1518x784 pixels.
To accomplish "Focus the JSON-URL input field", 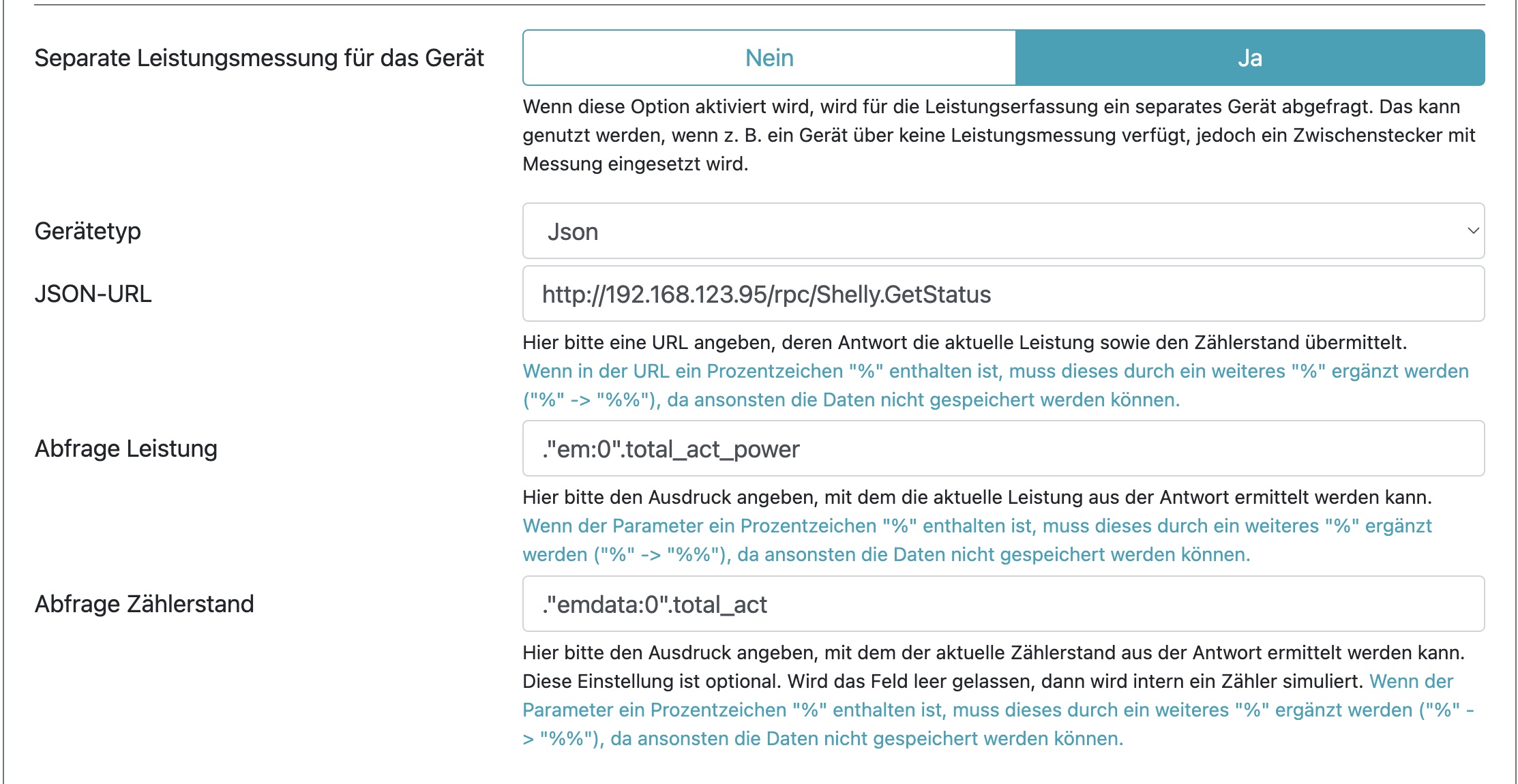I will tap(1002, 294).
